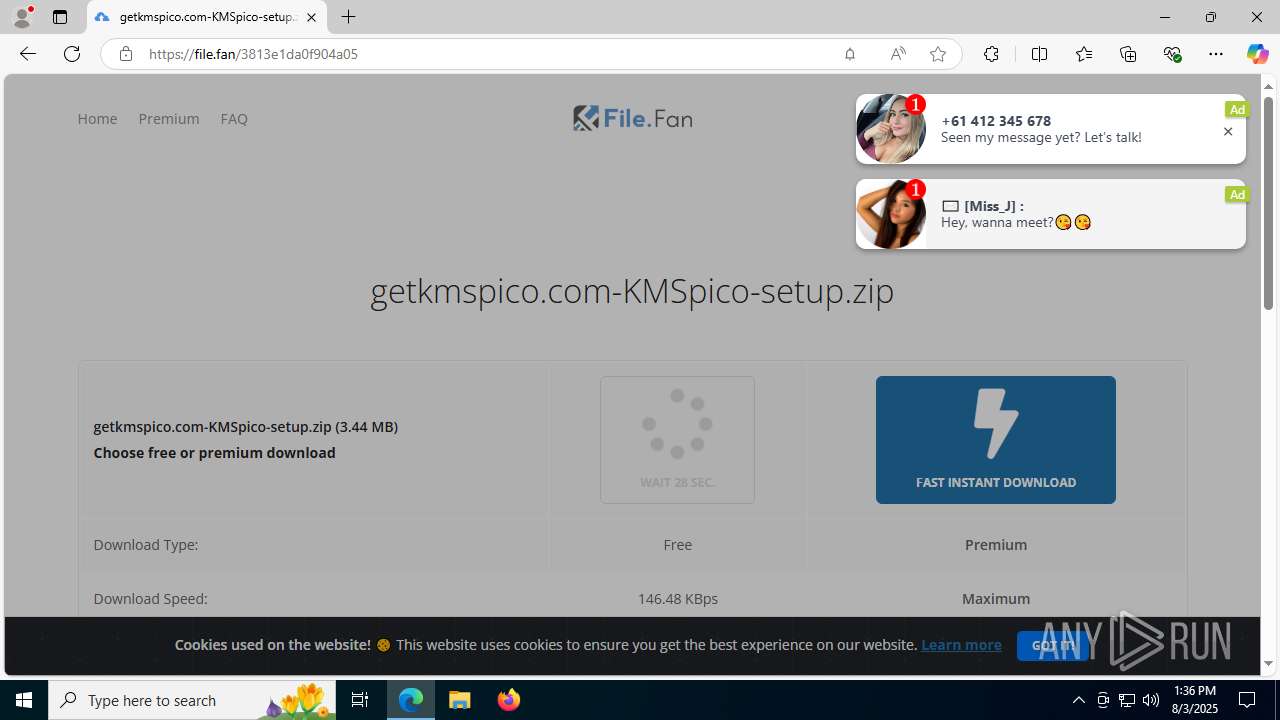Viewport: 1280px width, 720px height.
Task: Dismiss the +61 412 345 678 ad
Action: pyautogui.click(x=1228, y=131)
